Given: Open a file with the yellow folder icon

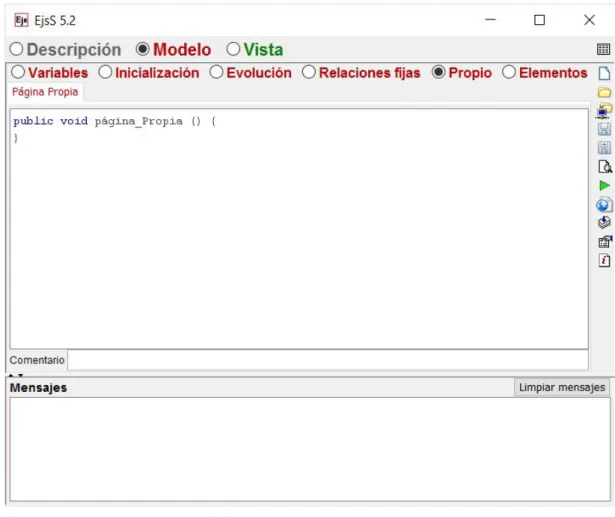Looking at the screenshot, I should pos(604,93).
